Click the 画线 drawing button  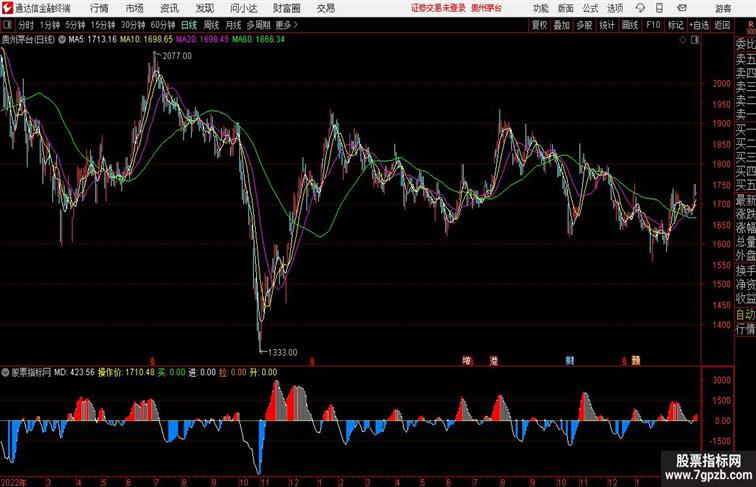pos(630,25)
